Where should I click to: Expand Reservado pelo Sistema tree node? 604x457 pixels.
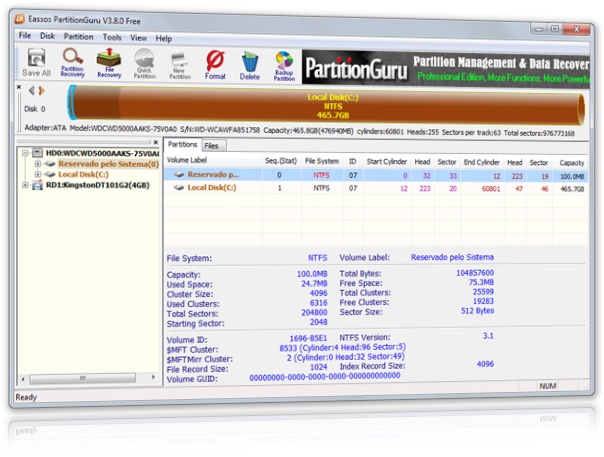(x=38, y=164)
